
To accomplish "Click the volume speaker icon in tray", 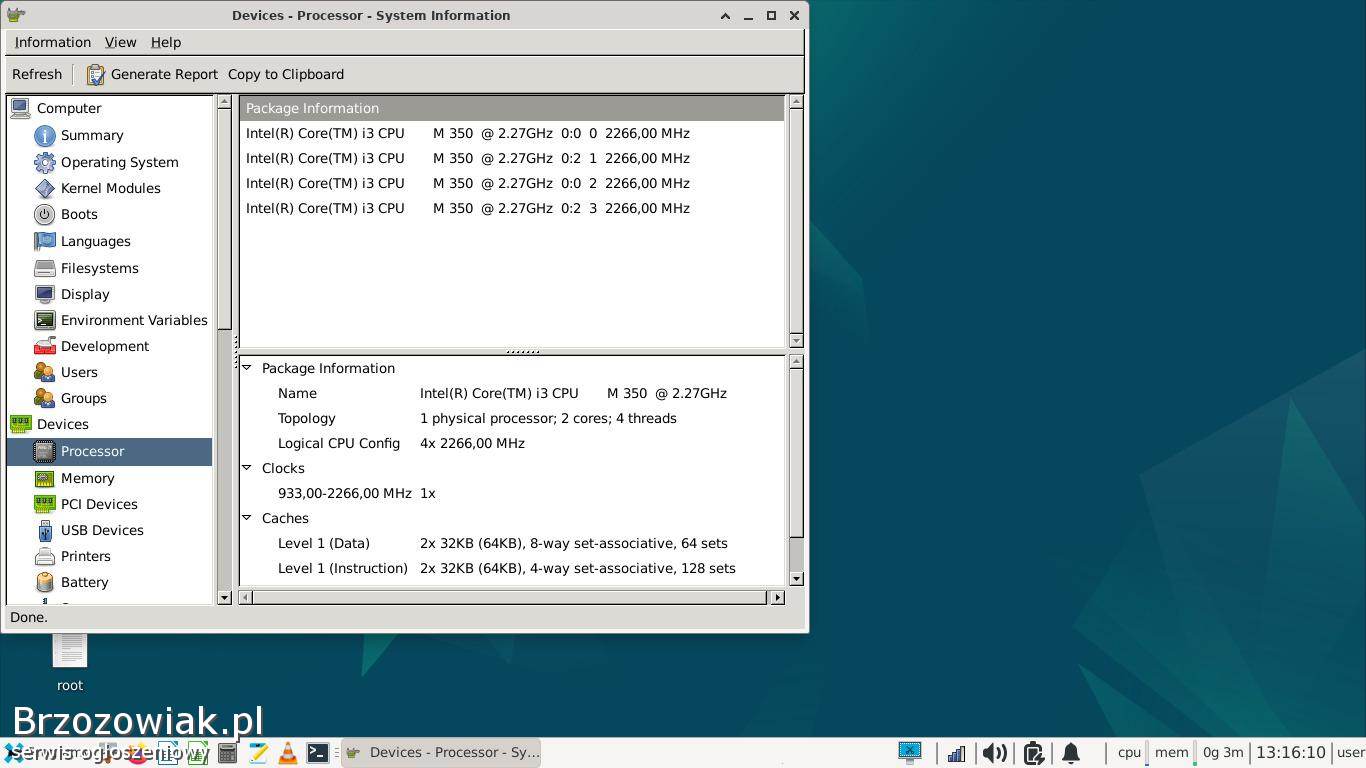I will tap(994, 753).
